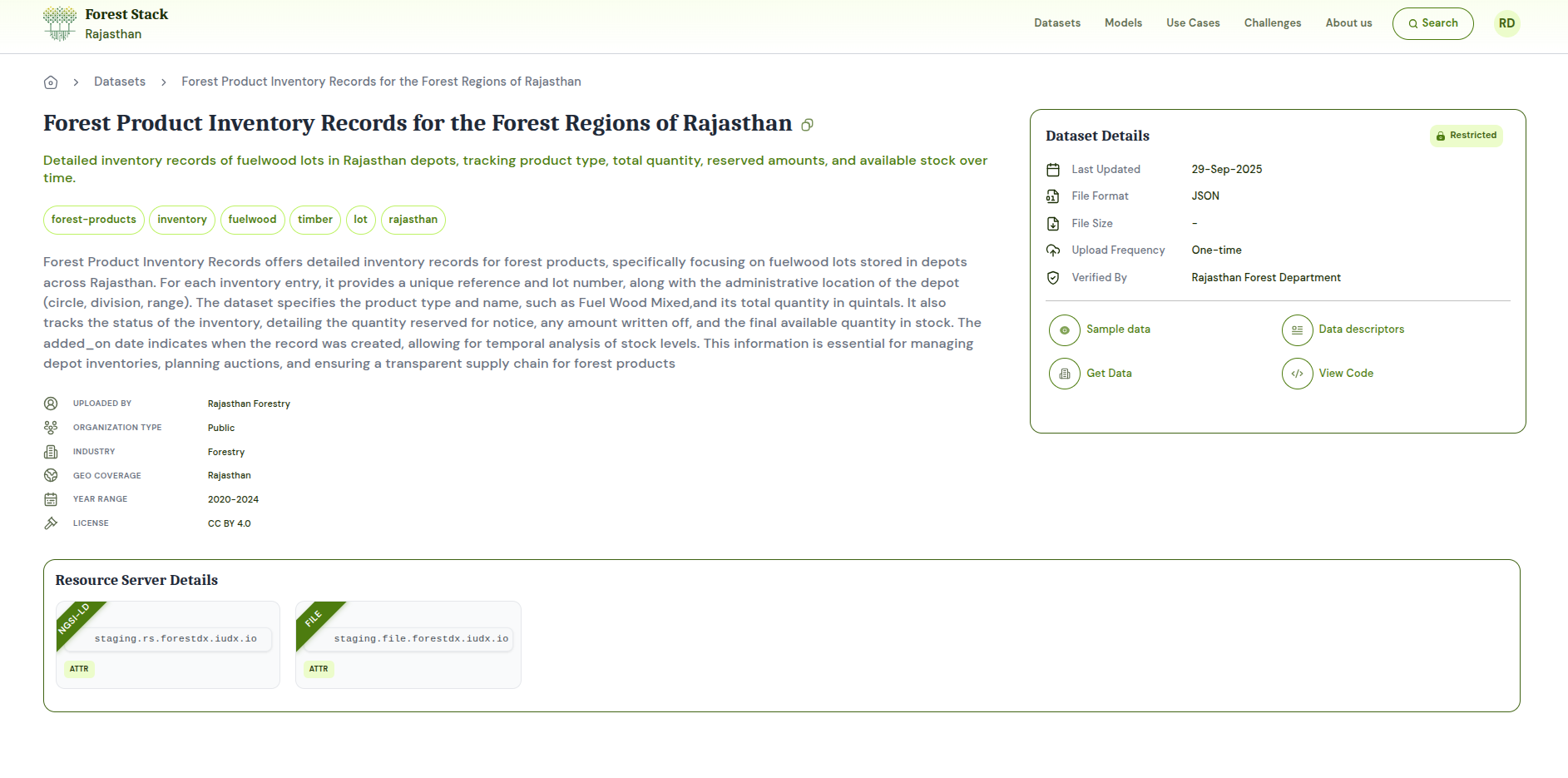Go to Datasets breadcrumb link

pyautogui.click(x=120, y=82)
